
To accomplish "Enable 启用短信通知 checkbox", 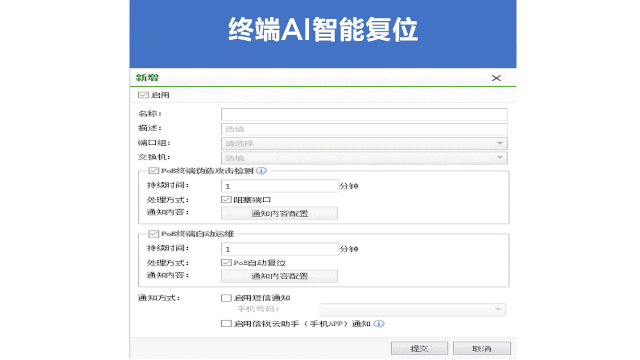I will (226, 298).
